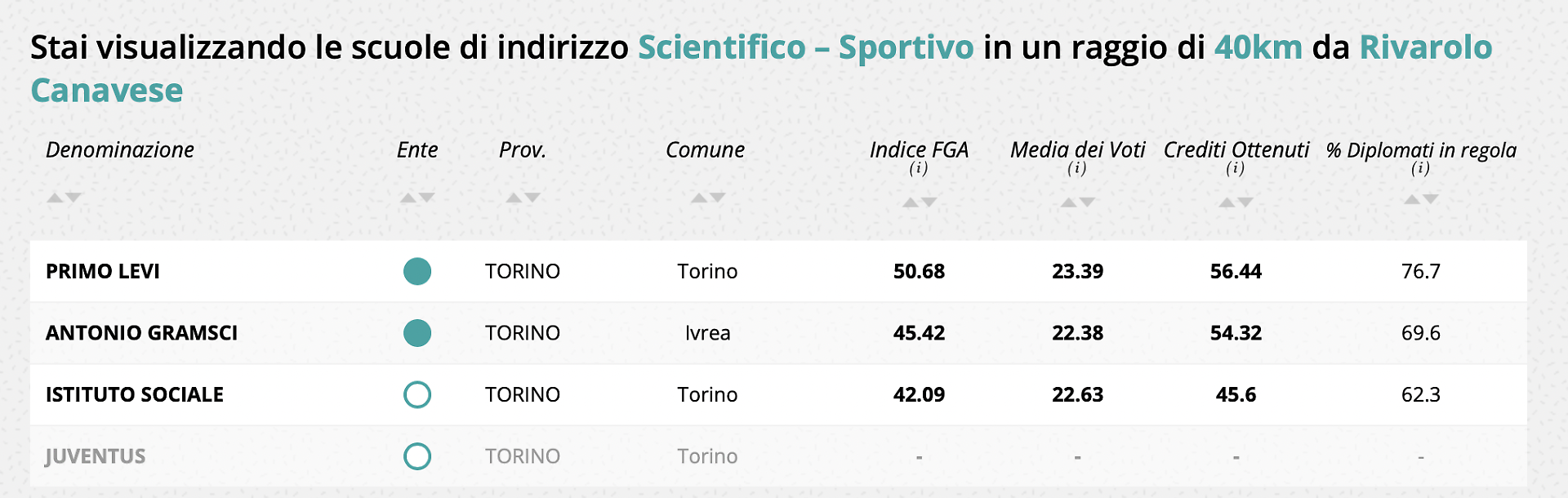Select the greyed JUVENTUS row name
This screenshot has height=498, width=1568.
[x=96, y=456]
